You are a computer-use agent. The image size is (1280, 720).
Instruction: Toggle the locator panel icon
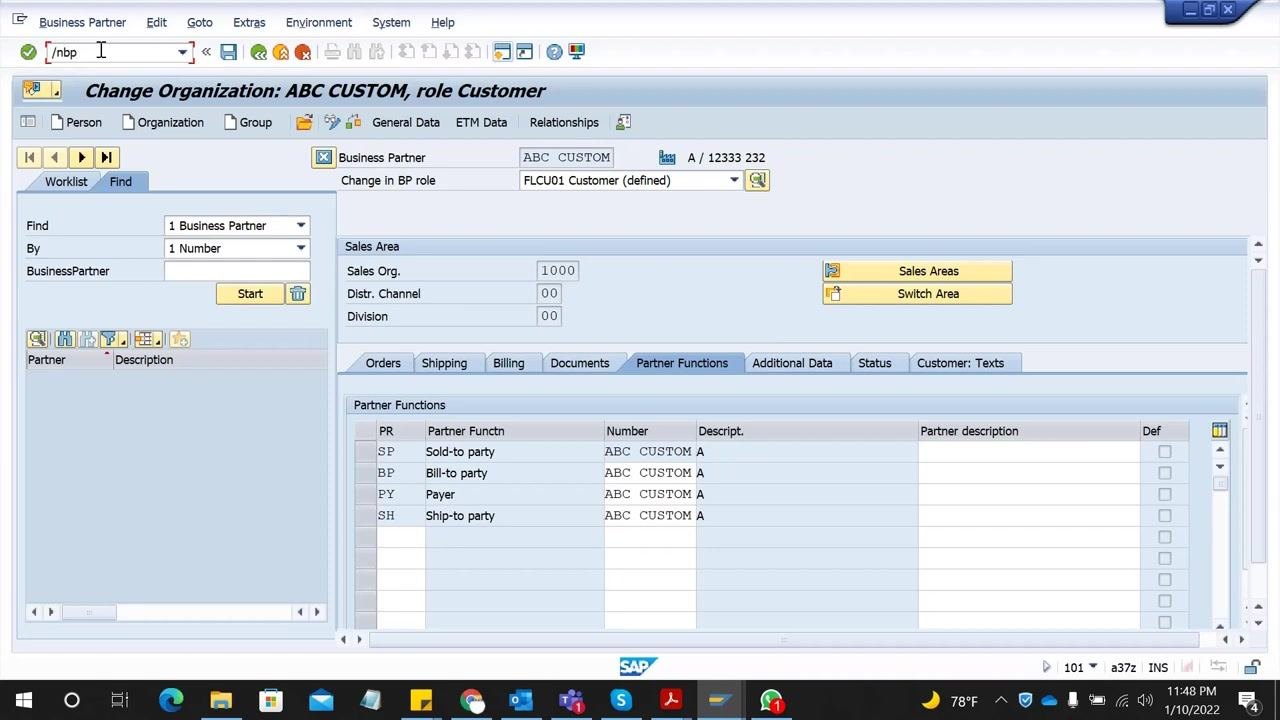click(x=28, y=122)
